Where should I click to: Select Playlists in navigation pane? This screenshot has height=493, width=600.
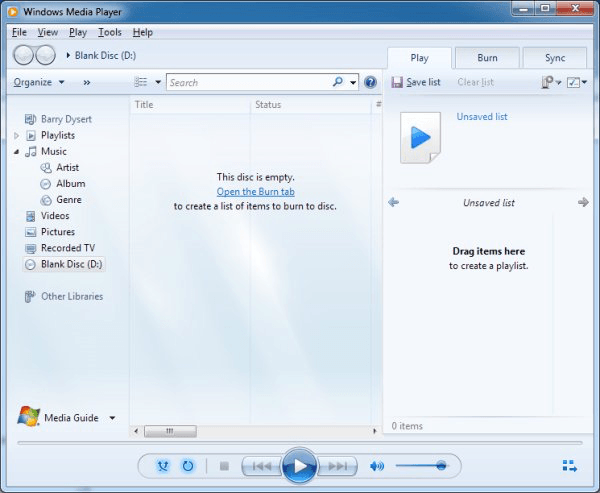[58, 135]
